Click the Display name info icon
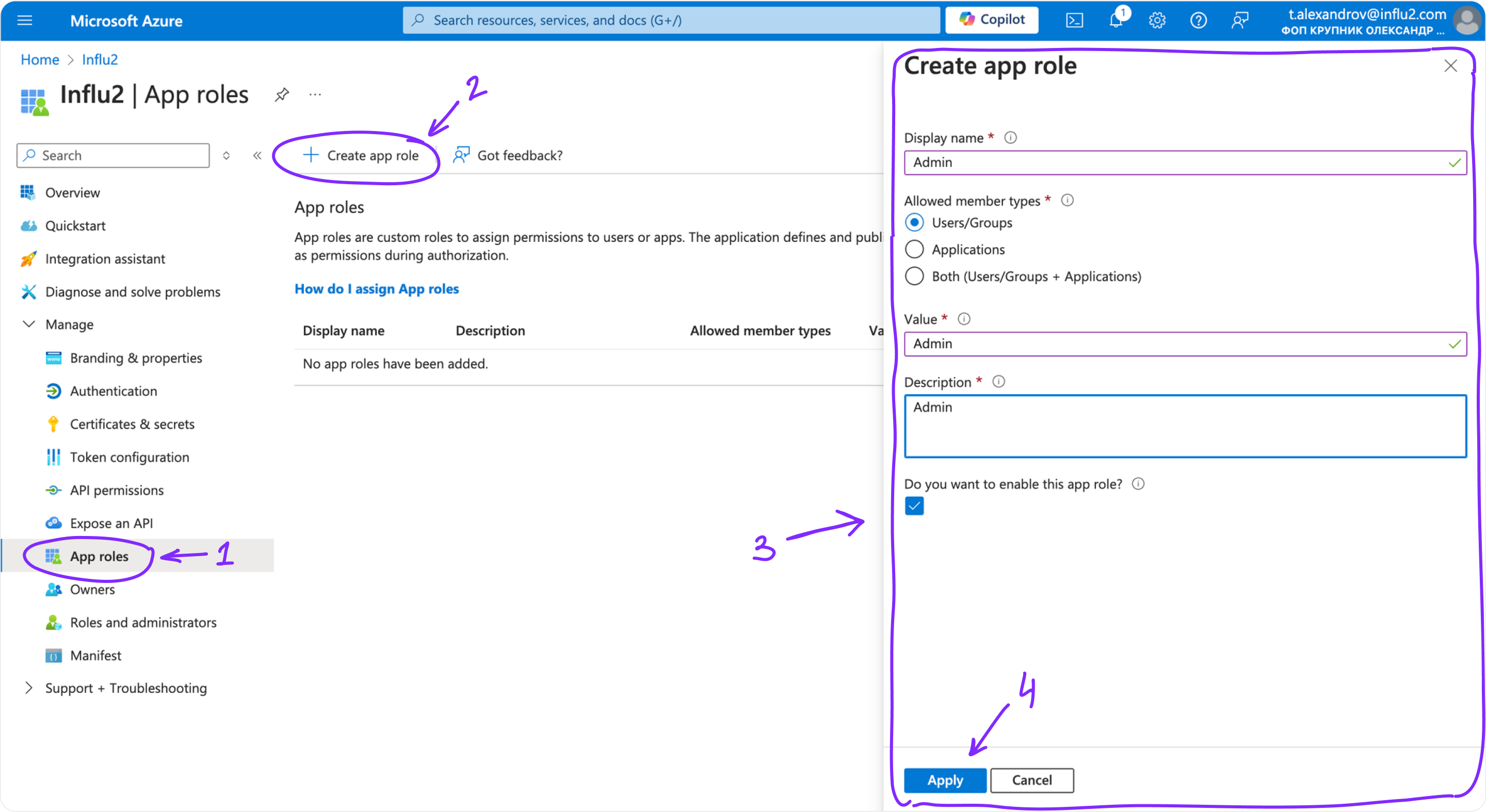The width and height of the screenshot is (1486, 812). point(1010,138)
